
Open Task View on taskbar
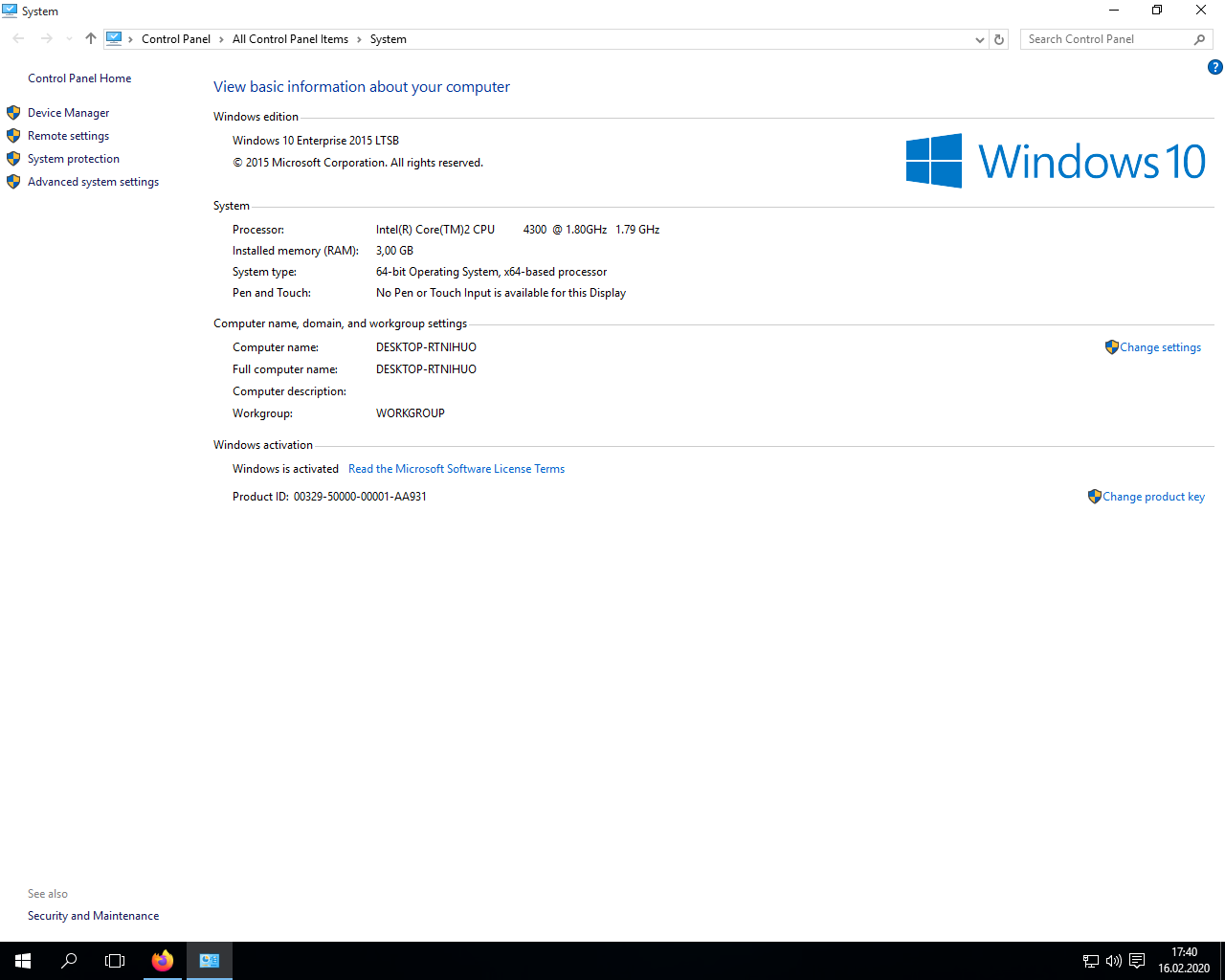pos(115,961)
